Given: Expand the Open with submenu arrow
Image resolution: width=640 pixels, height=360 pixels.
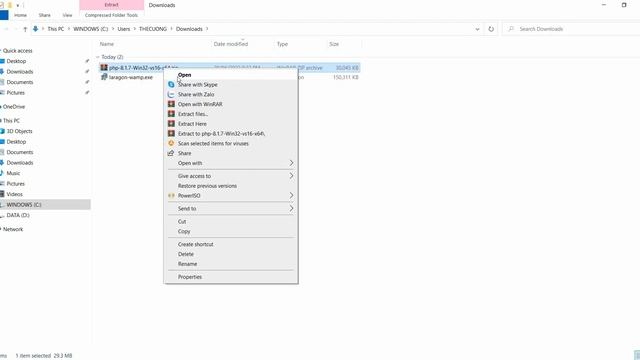Looking at the screenshot, I should [291, 163].
